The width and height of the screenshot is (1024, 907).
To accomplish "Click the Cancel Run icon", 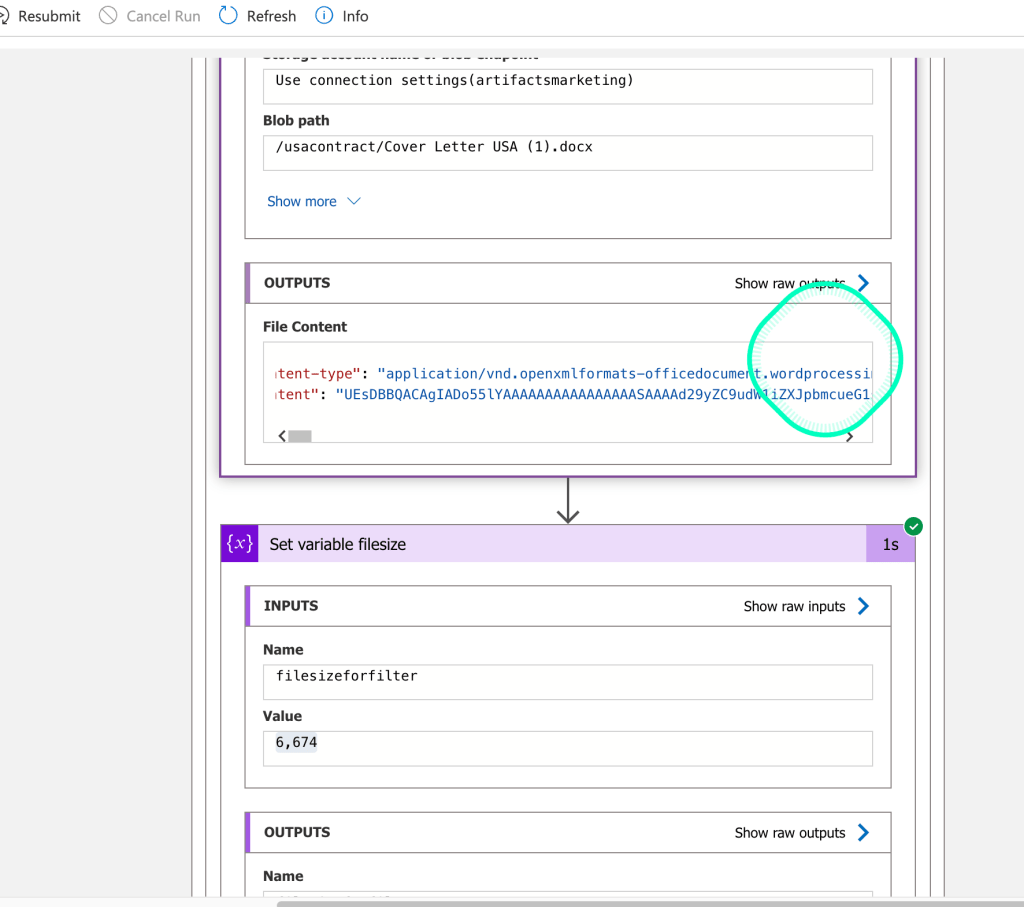I will [108, 16].
